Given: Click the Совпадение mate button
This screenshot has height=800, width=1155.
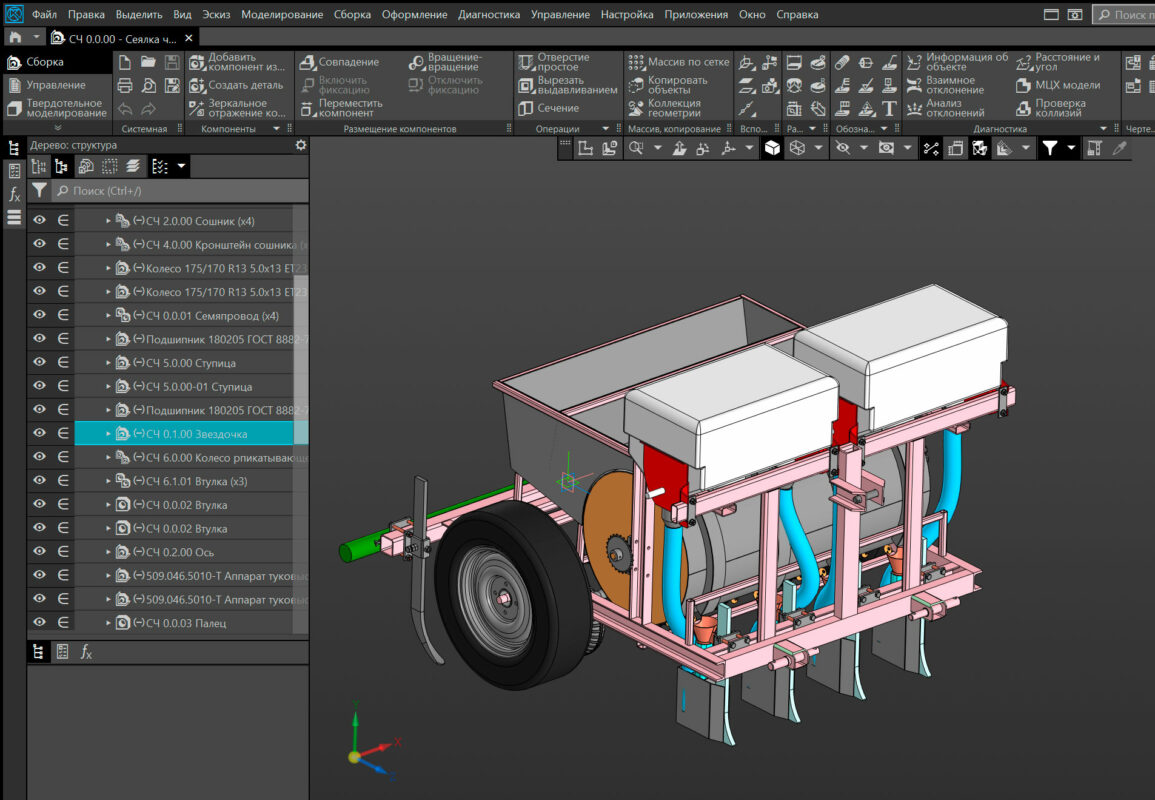Looking at the screenshot, I should coord(340,63).
